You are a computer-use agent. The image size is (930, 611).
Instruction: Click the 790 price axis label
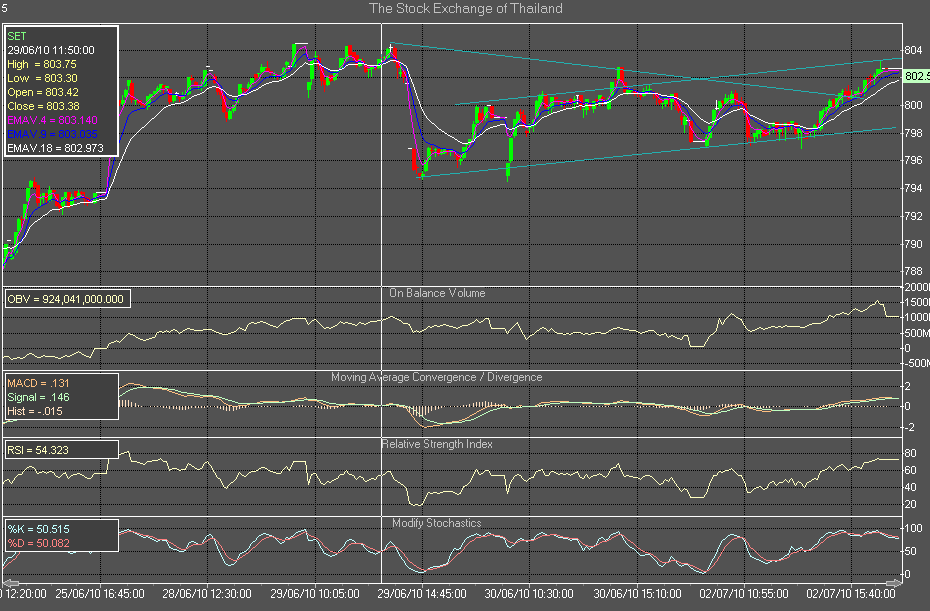(913, 244)
